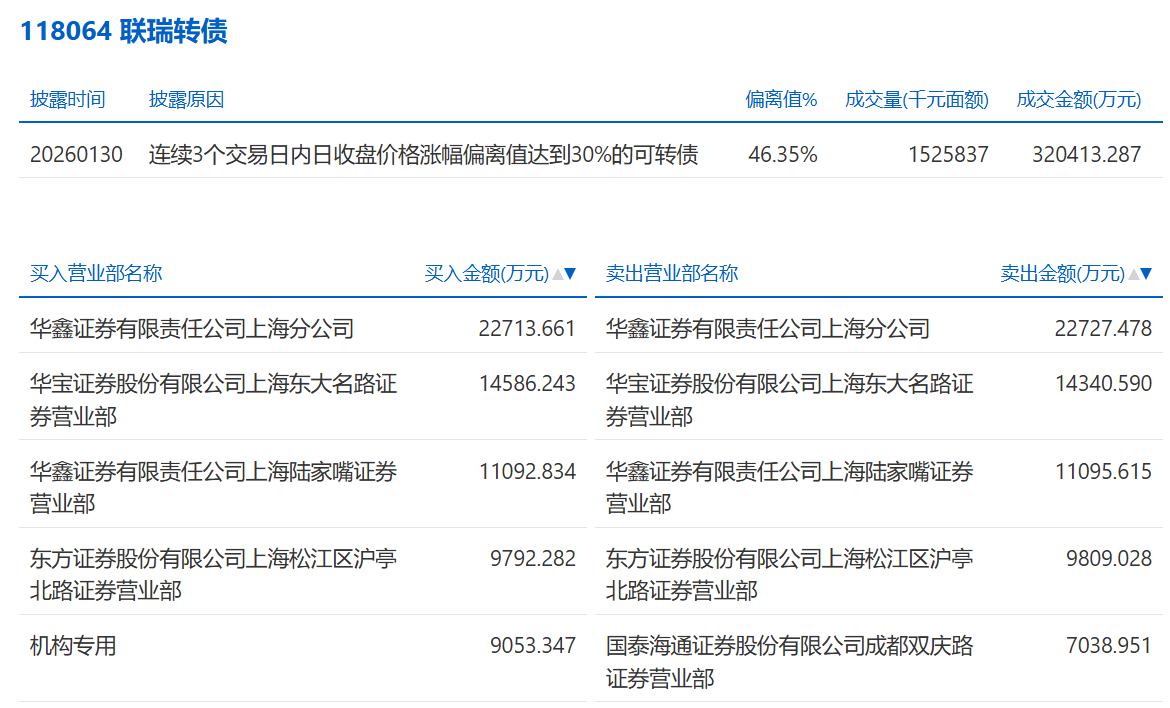
Task: Sort buy amount descending with down arrow
Action: (570, 274)
